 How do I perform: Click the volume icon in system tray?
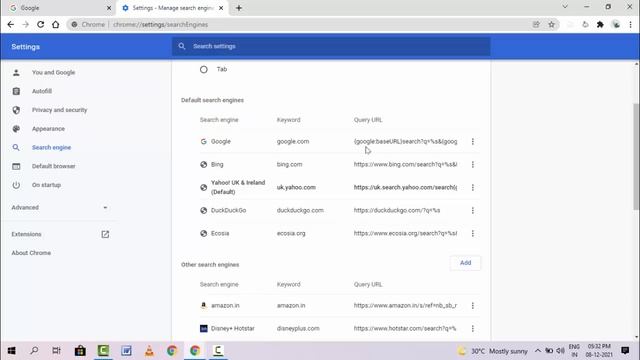click(x=560, y=351)
